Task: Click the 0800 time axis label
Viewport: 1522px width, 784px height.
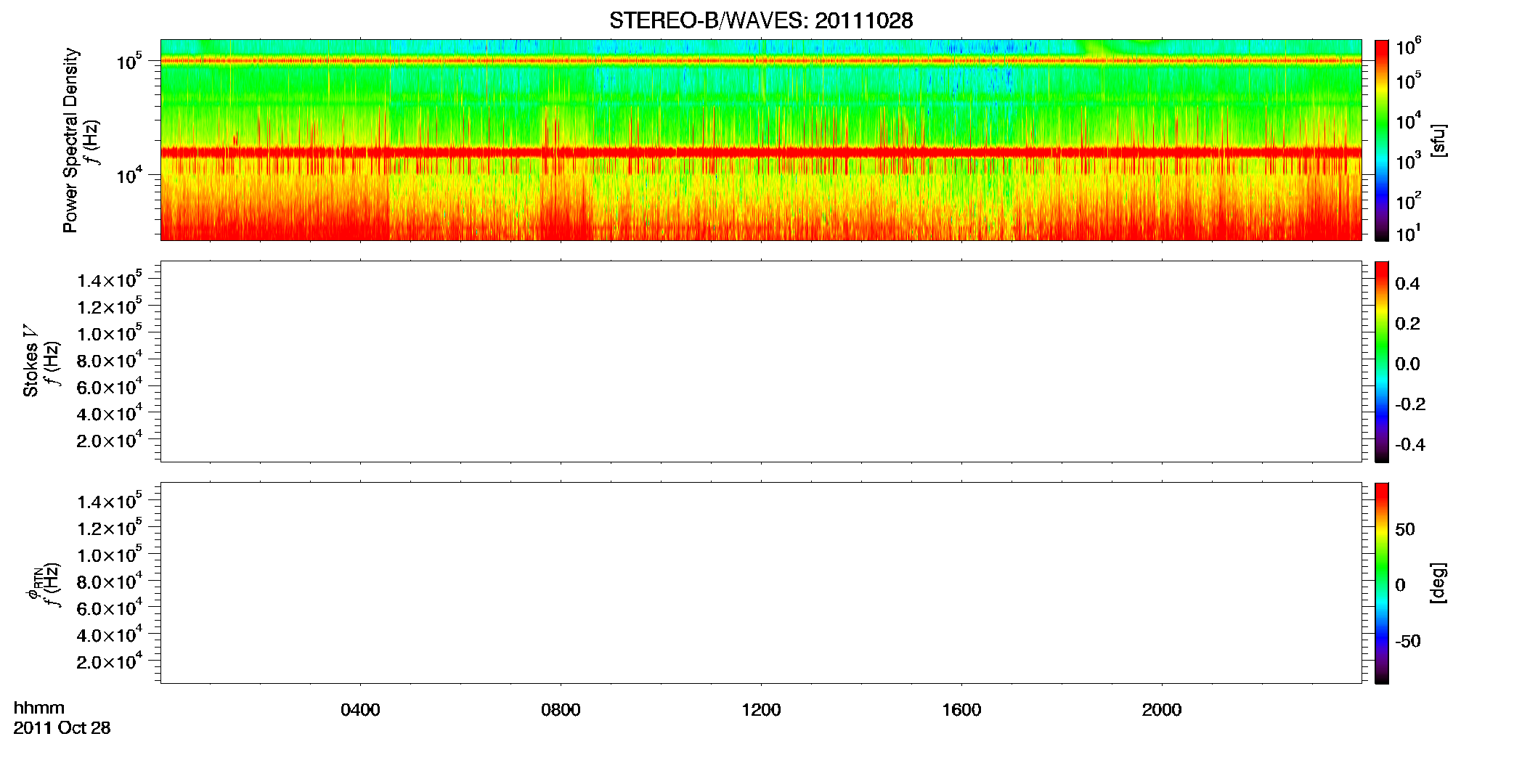Action: coord(561,710)
